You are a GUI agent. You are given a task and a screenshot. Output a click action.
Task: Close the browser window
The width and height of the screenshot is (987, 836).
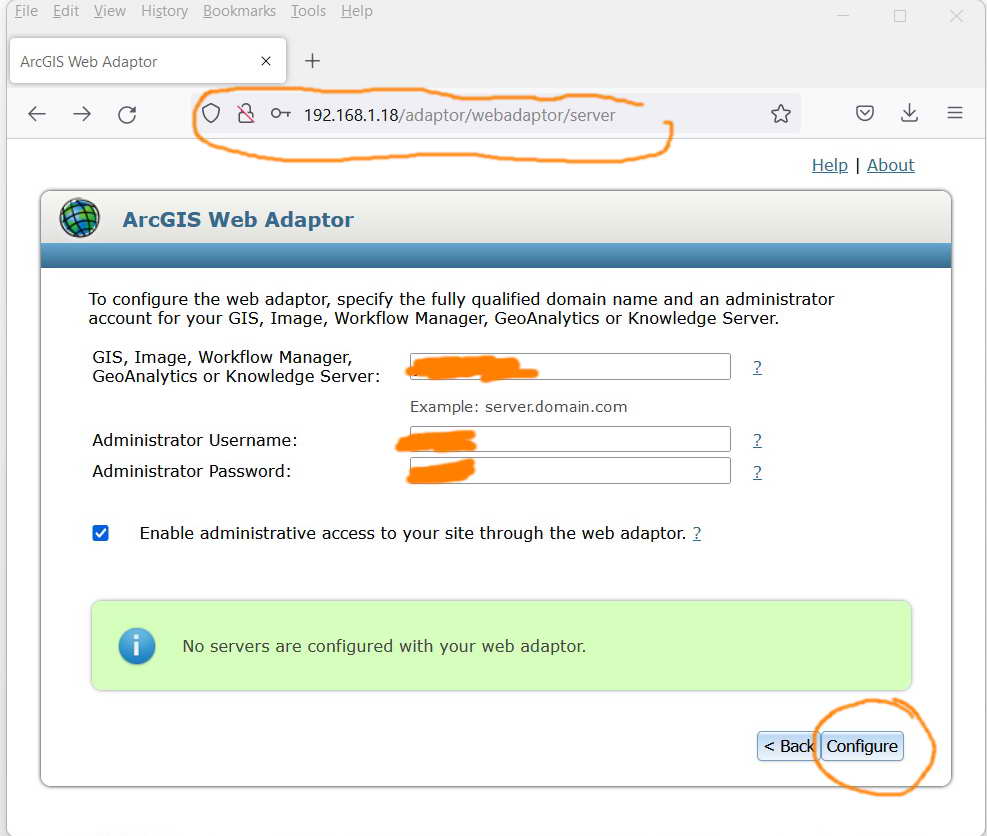(x=956, y=16)
